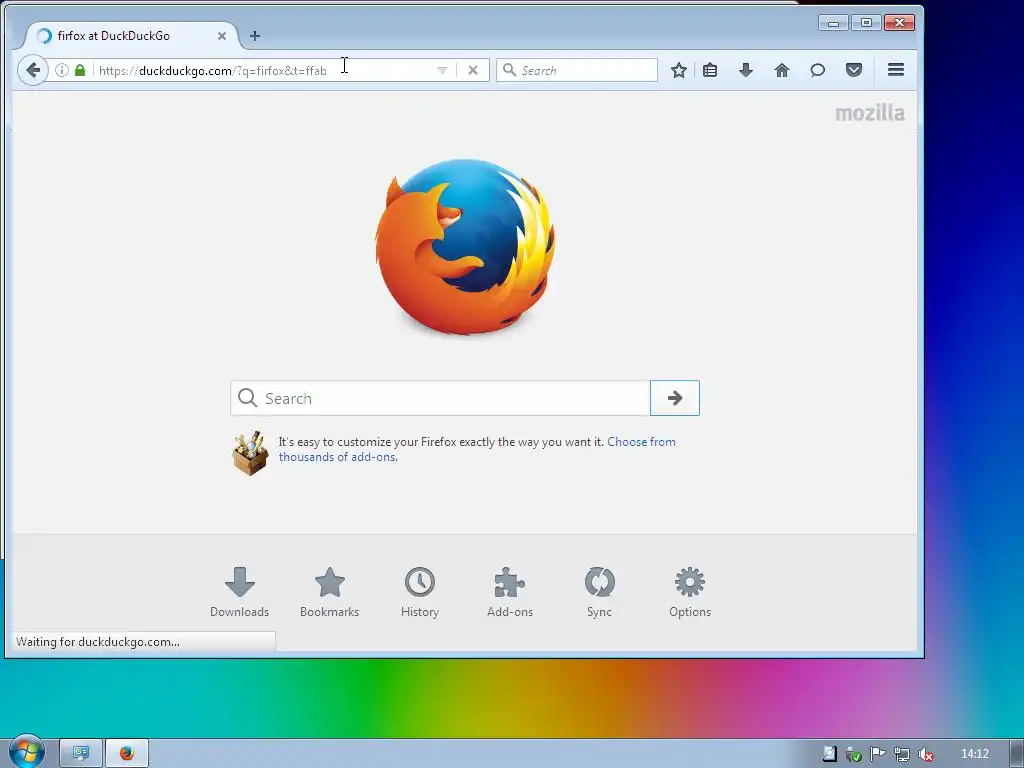Click the taskbar clock 14:12
Image resolution: width=1024 pixels, height=768 pixels.
click(x=974, y=754)
